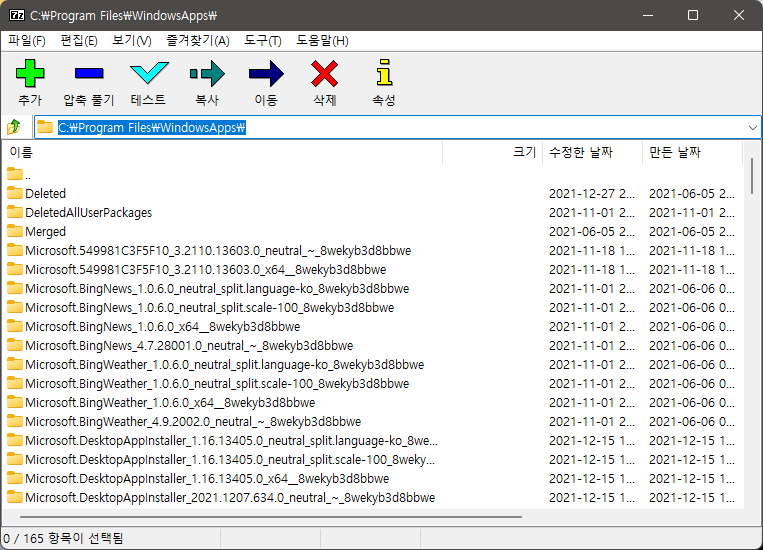Click the 이동 (Move) dark blue arrow
Viewport: 763px width, 550px height.
[x=266, y=73]
